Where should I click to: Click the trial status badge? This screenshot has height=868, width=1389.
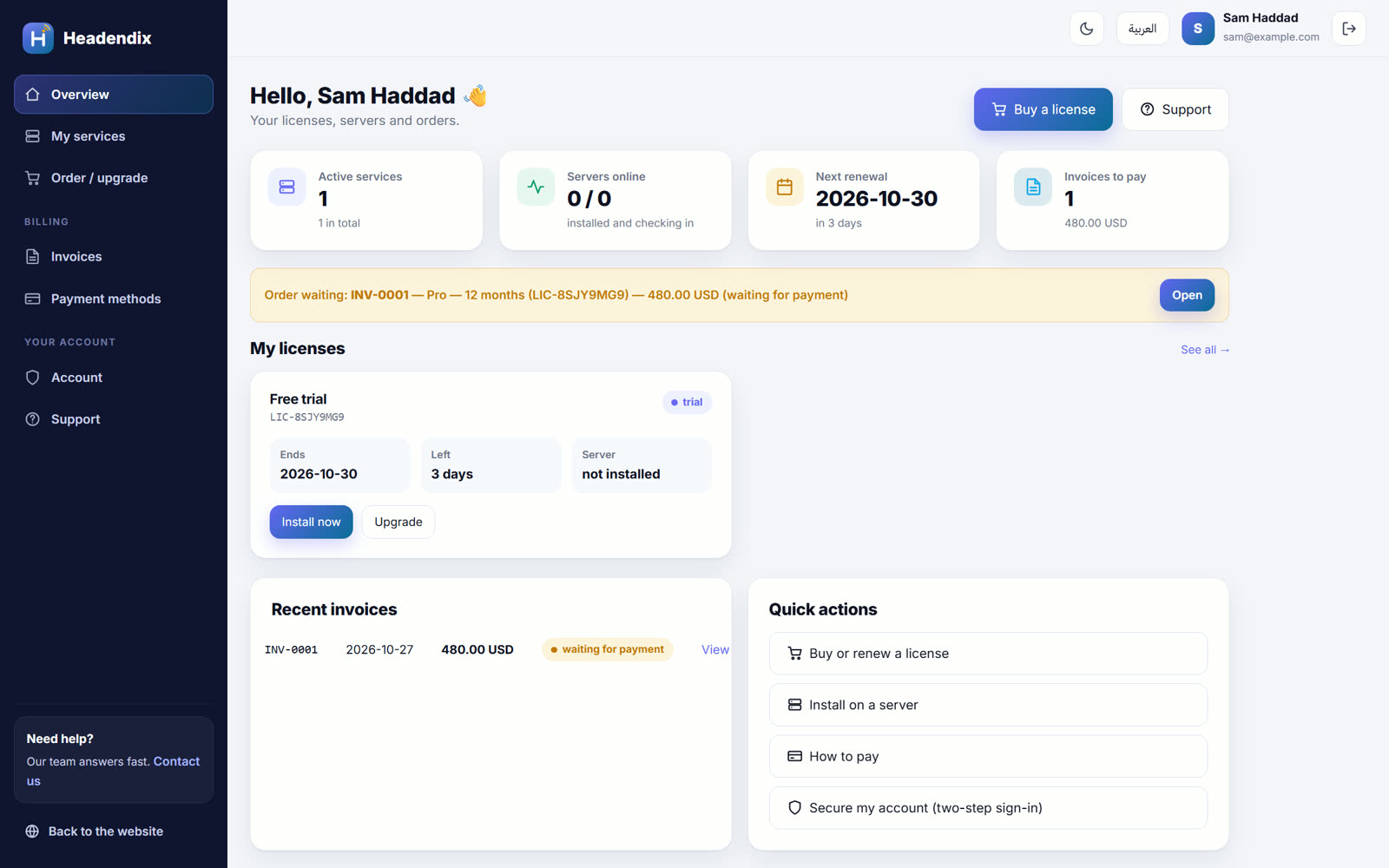coord(687,402)
